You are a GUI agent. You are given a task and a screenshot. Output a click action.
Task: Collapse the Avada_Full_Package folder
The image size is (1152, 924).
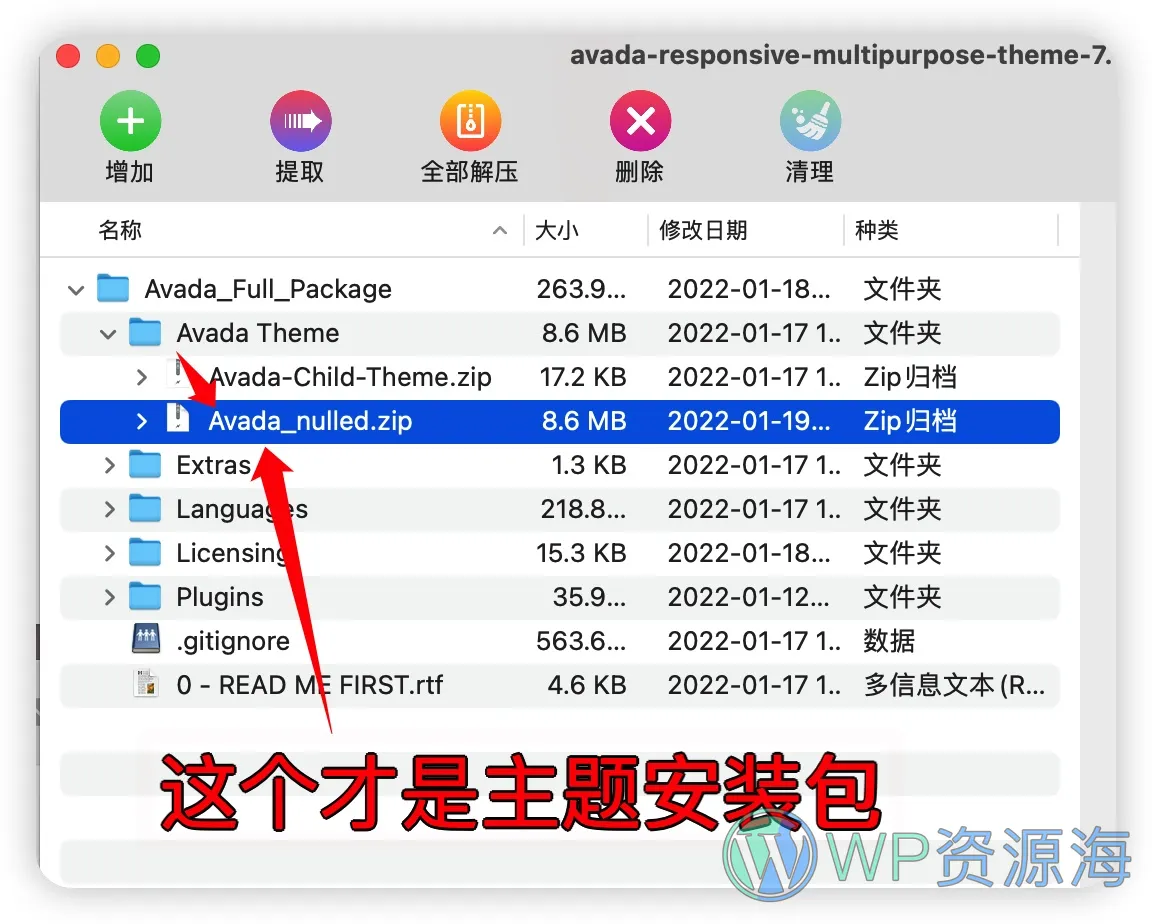tap(76, 290)
